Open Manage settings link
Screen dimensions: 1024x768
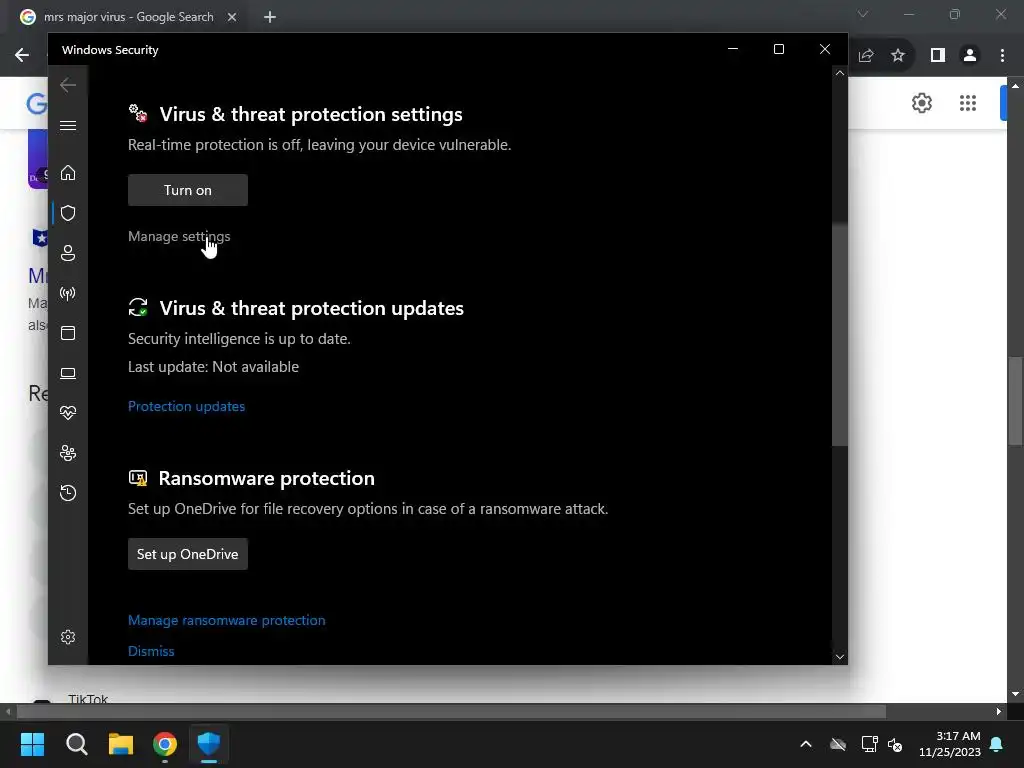(x=179, y=236)
